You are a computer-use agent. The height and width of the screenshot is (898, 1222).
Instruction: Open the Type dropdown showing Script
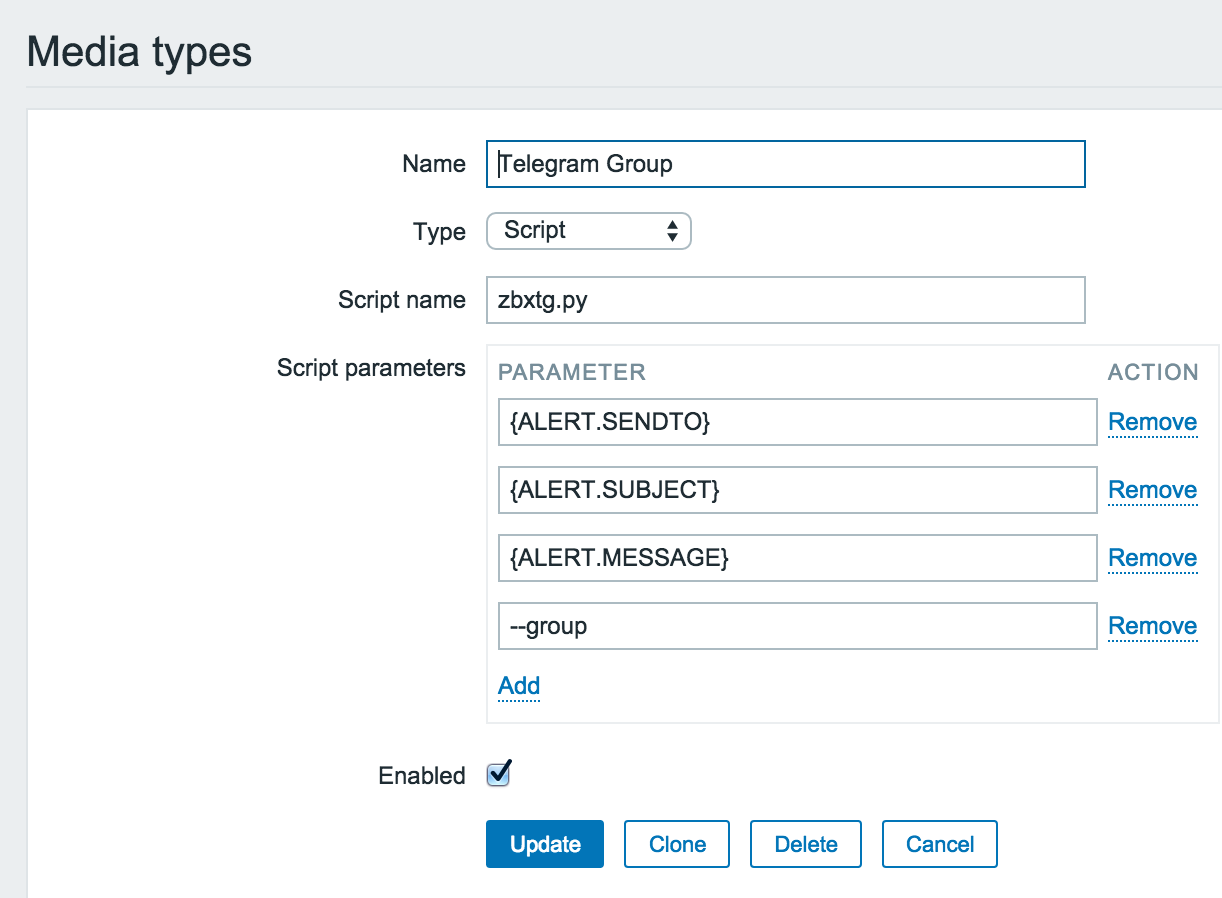[x=588, y=232]
